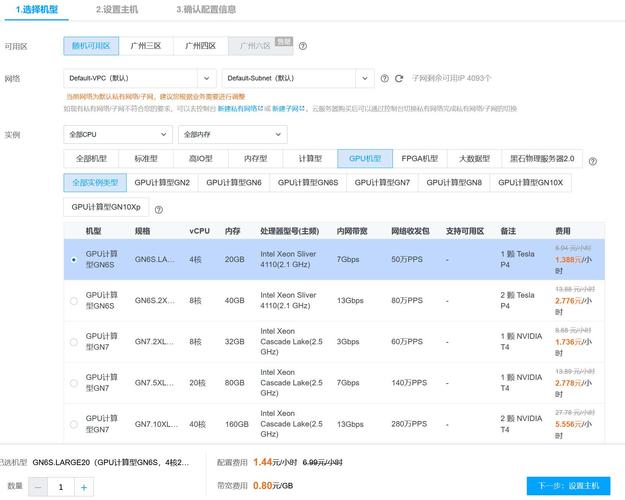This screenshot has height=500, width=625.
Task: Filter by GPU计算型GN8
Action: 454,183
